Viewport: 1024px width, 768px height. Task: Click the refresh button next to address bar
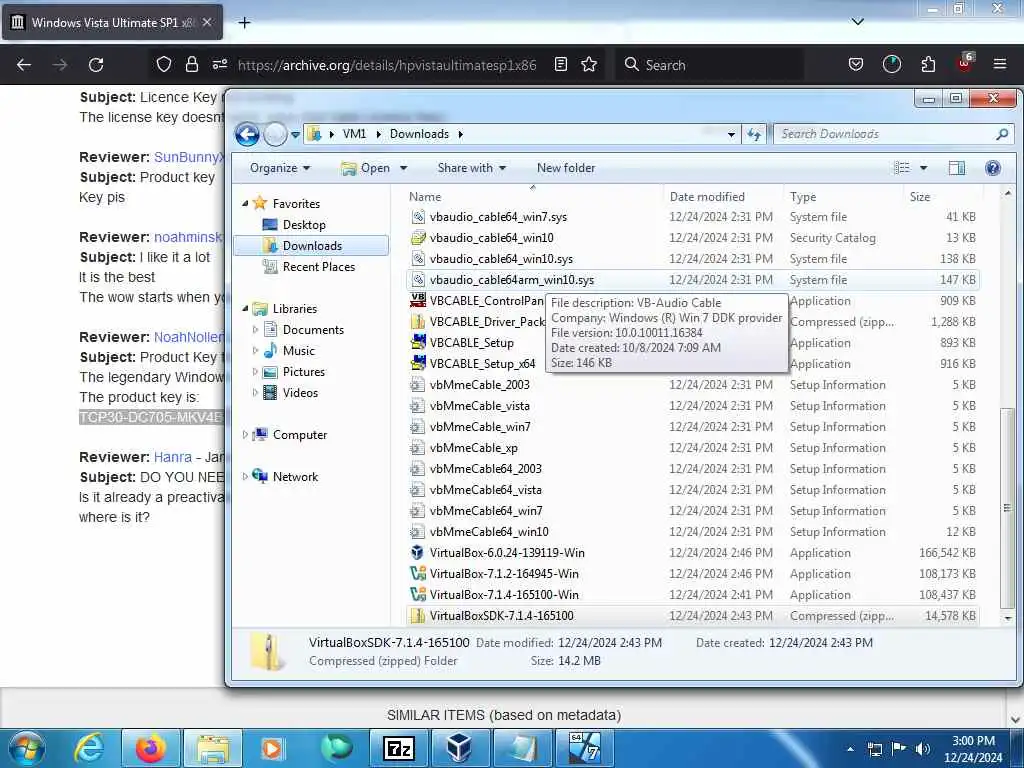[x=754, y=134]
